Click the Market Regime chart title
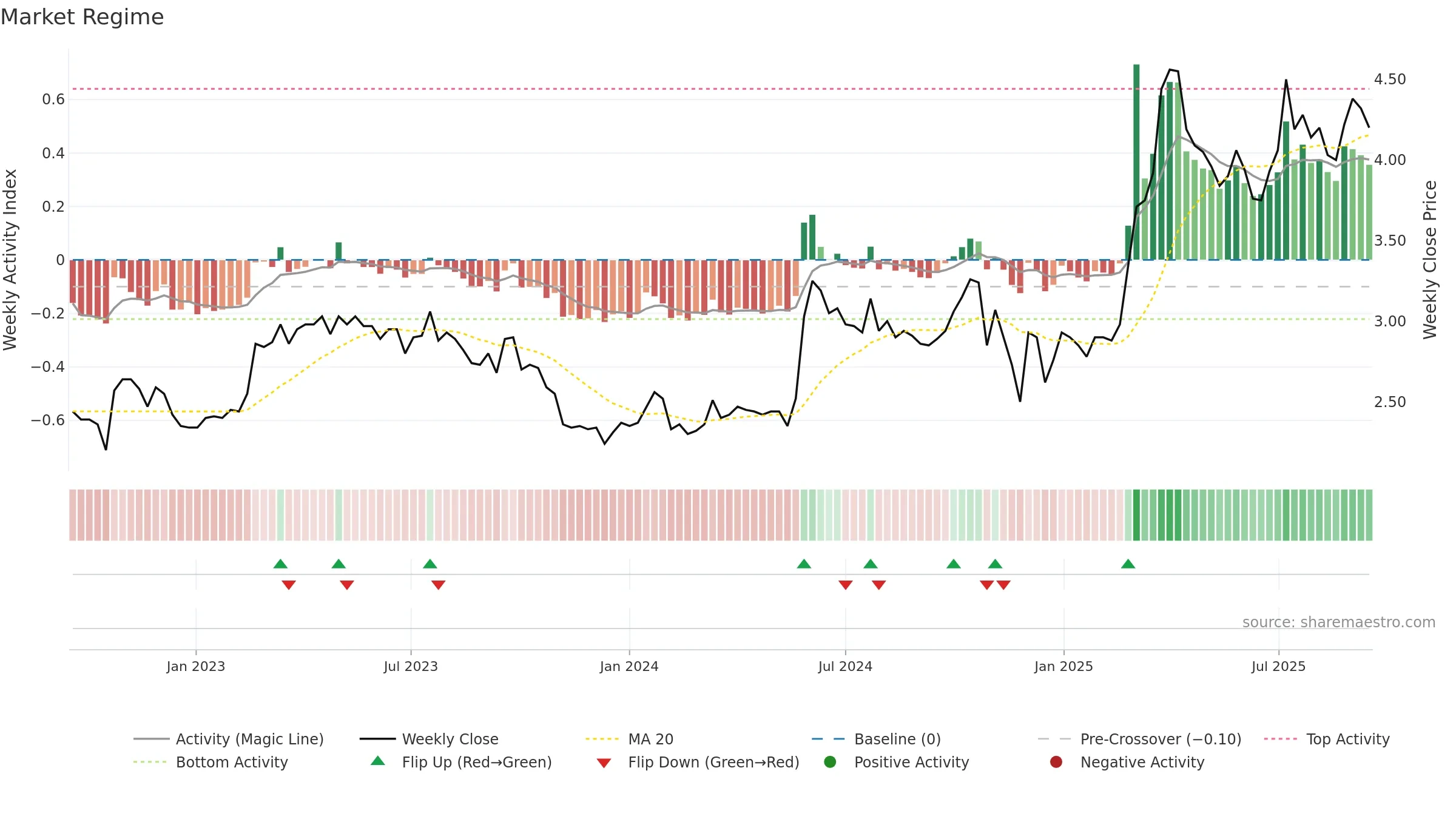Screen dimensions: 1456x819 coord(82,17)
